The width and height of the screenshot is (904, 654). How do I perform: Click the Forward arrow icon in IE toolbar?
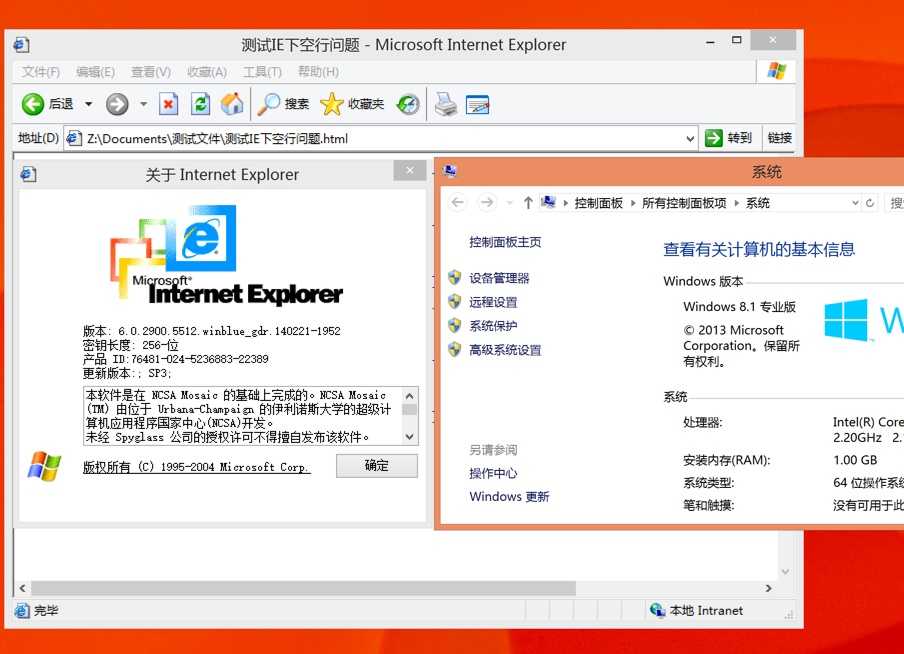pos(117,104)
